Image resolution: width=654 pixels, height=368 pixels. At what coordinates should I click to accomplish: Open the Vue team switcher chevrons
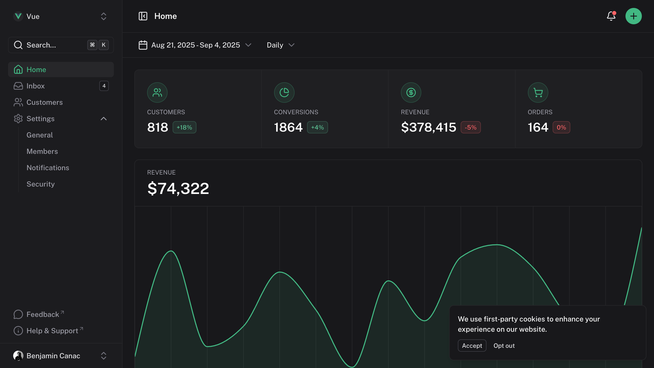tap(103, 16)
